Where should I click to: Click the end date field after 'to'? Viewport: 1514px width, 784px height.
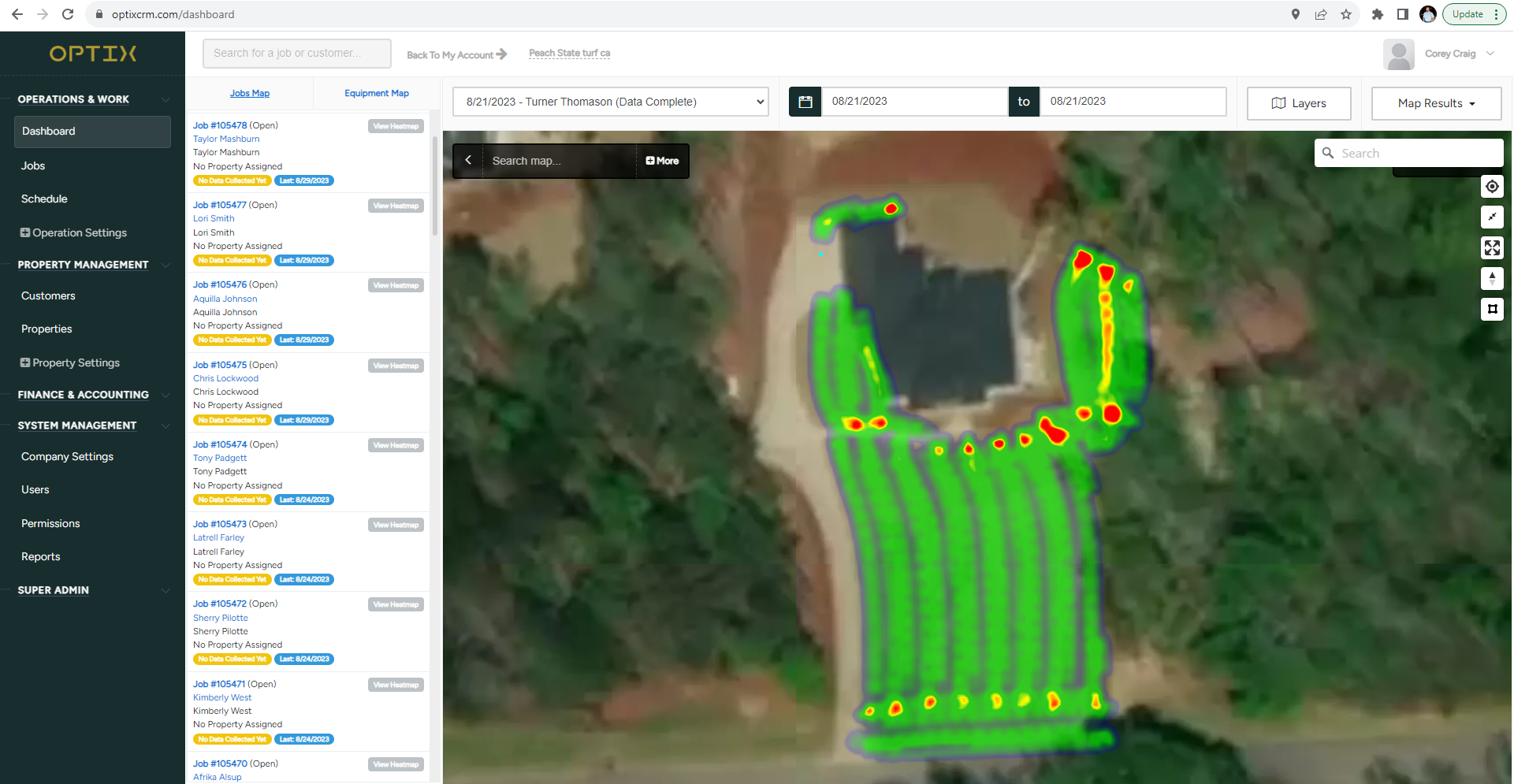(x=1133, y=101)
